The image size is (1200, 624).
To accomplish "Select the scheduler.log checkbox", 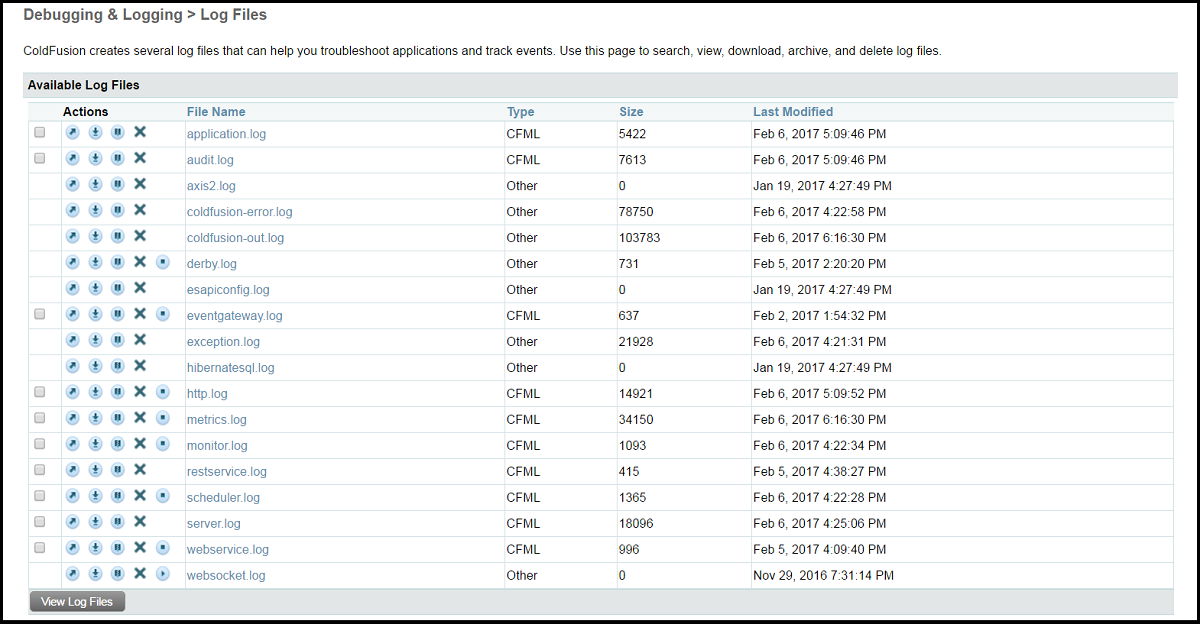I will coord(40,496).
